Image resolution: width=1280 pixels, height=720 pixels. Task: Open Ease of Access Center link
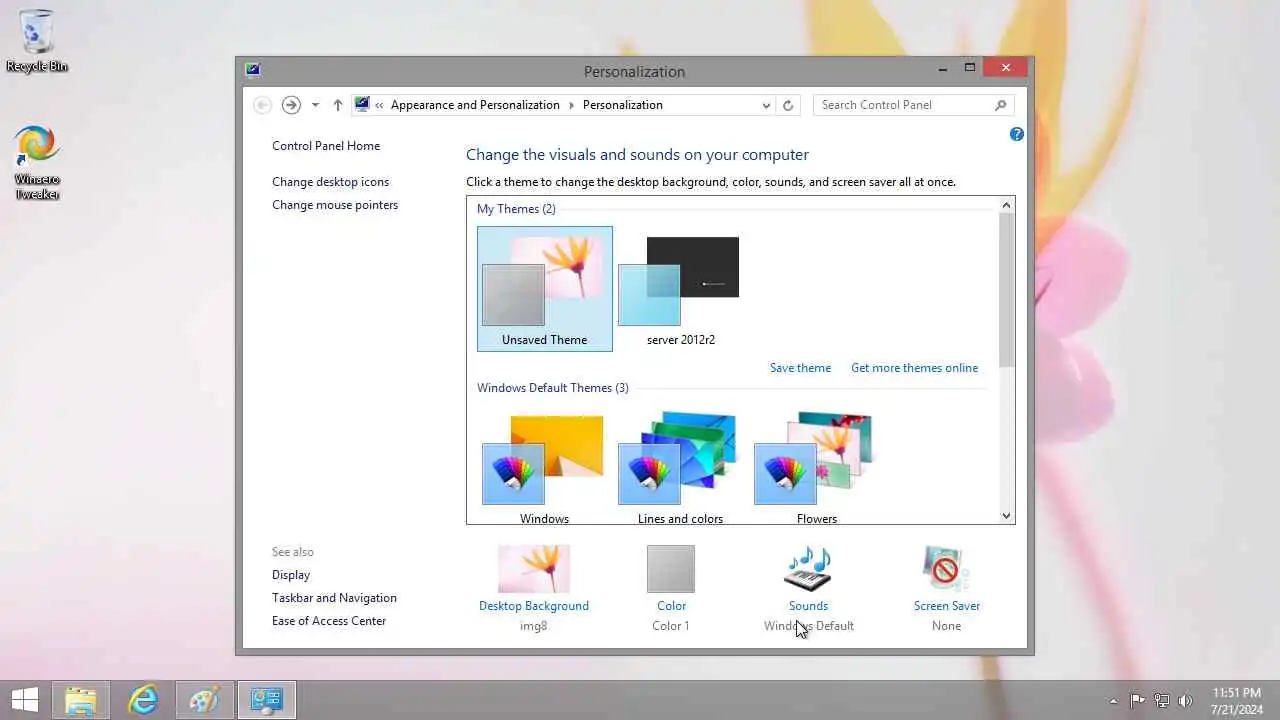(329, 621)
